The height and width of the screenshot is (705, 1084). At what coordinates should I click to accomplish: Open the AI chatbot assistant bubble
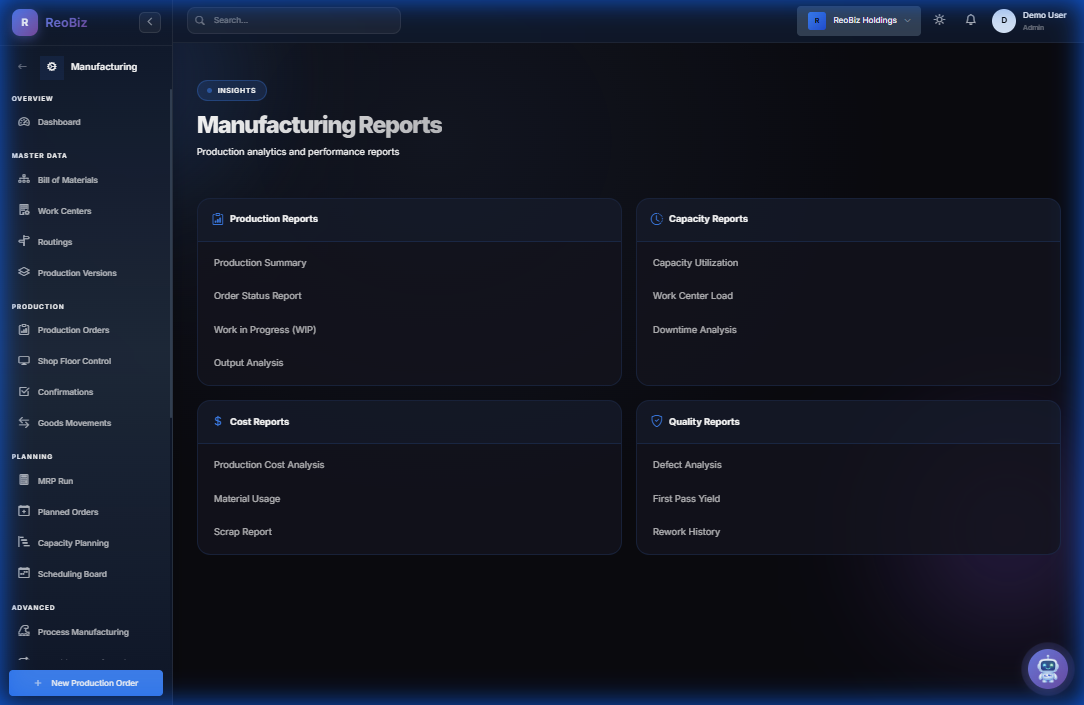click(x=1047, y=669)
